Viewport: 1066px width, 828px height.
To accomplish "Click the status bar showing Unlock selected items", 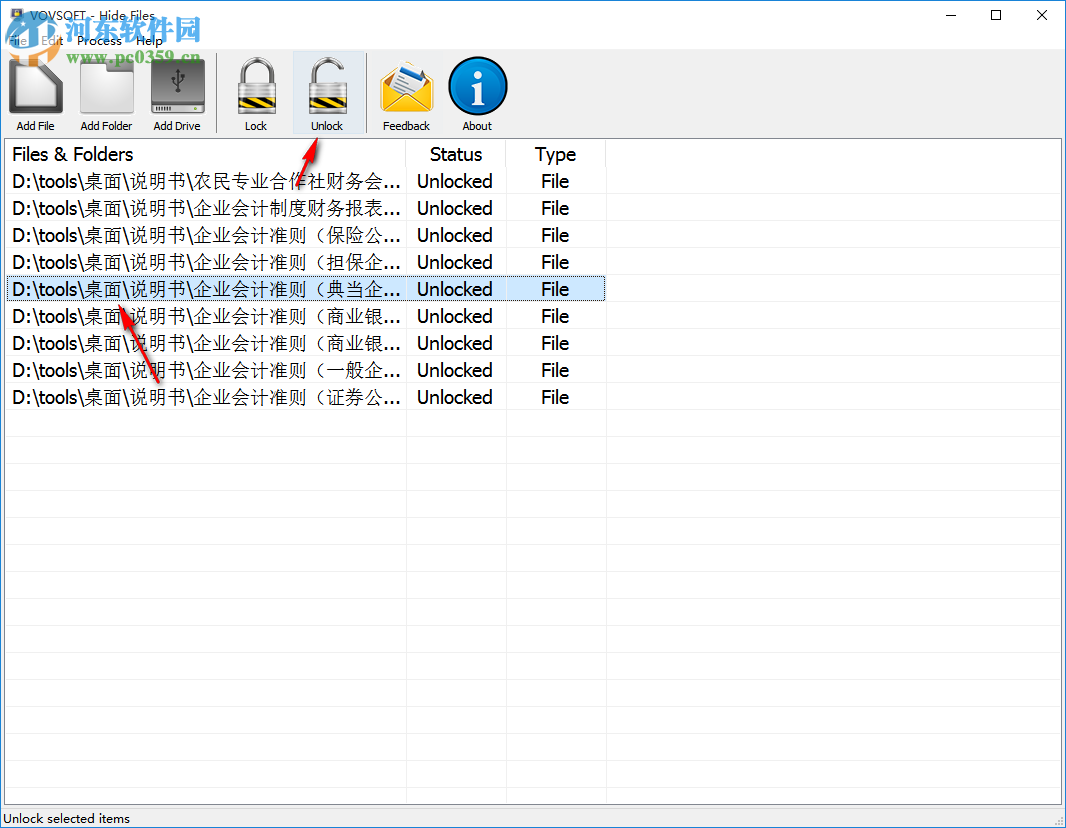I will (66, 818).
